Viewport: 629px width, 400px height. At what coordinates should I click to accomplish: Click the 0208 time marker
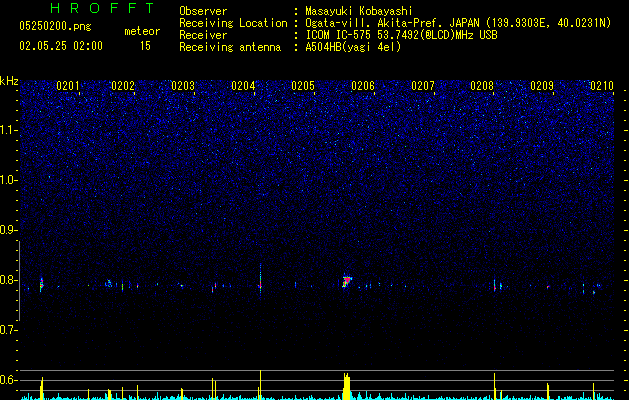point(482,86)
